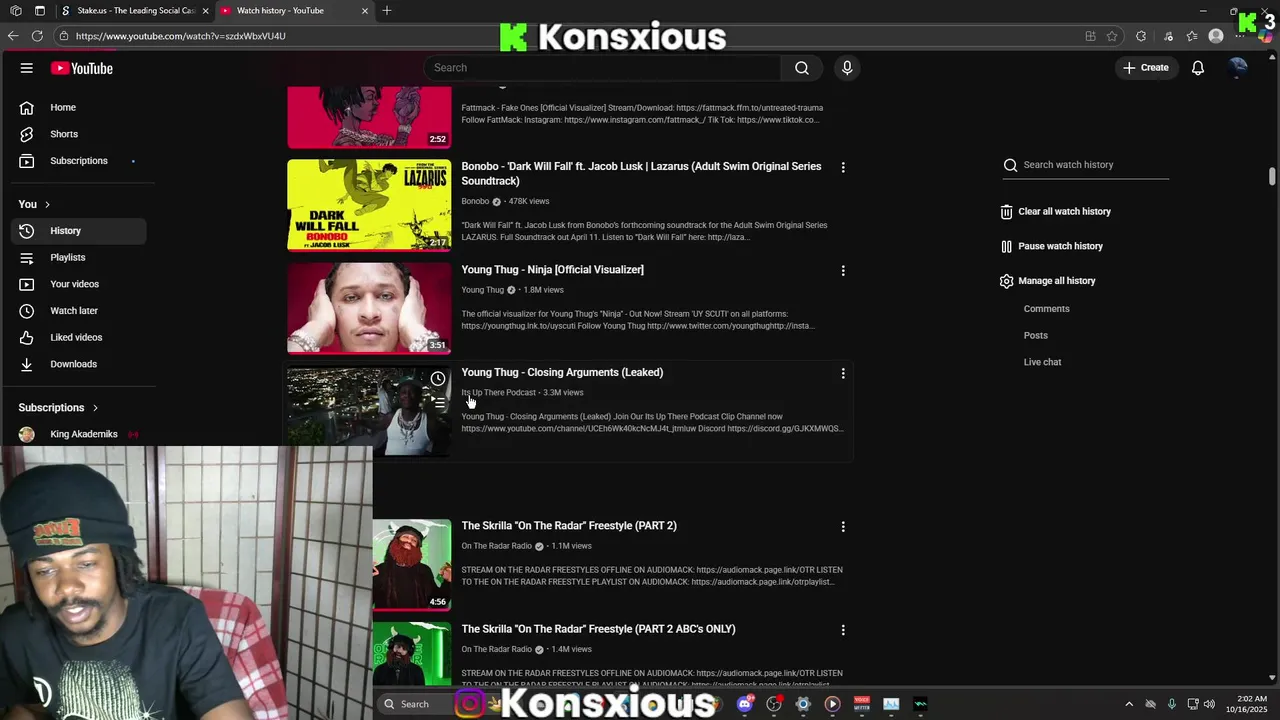Open Shorts from the sidebar
The width and height of the screenshot is (1280, 720).
79,134
